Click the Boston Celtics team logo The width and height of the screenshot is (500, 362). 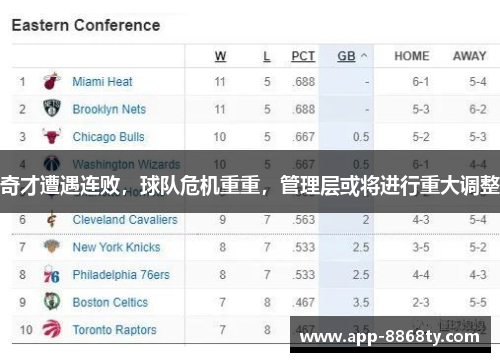[52, 302]
